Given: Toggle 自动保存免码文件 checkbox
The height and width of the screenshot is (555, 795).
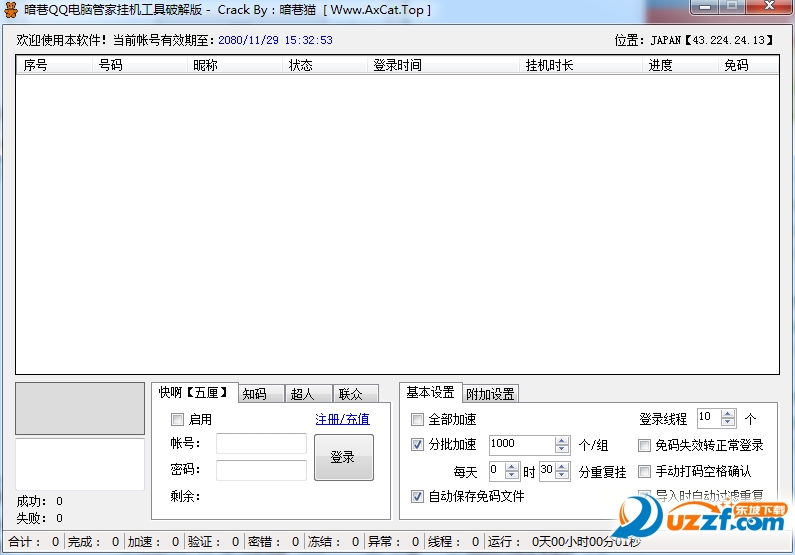Looking at the screenshot, I should pyautogui.click(x=417, y=496).
